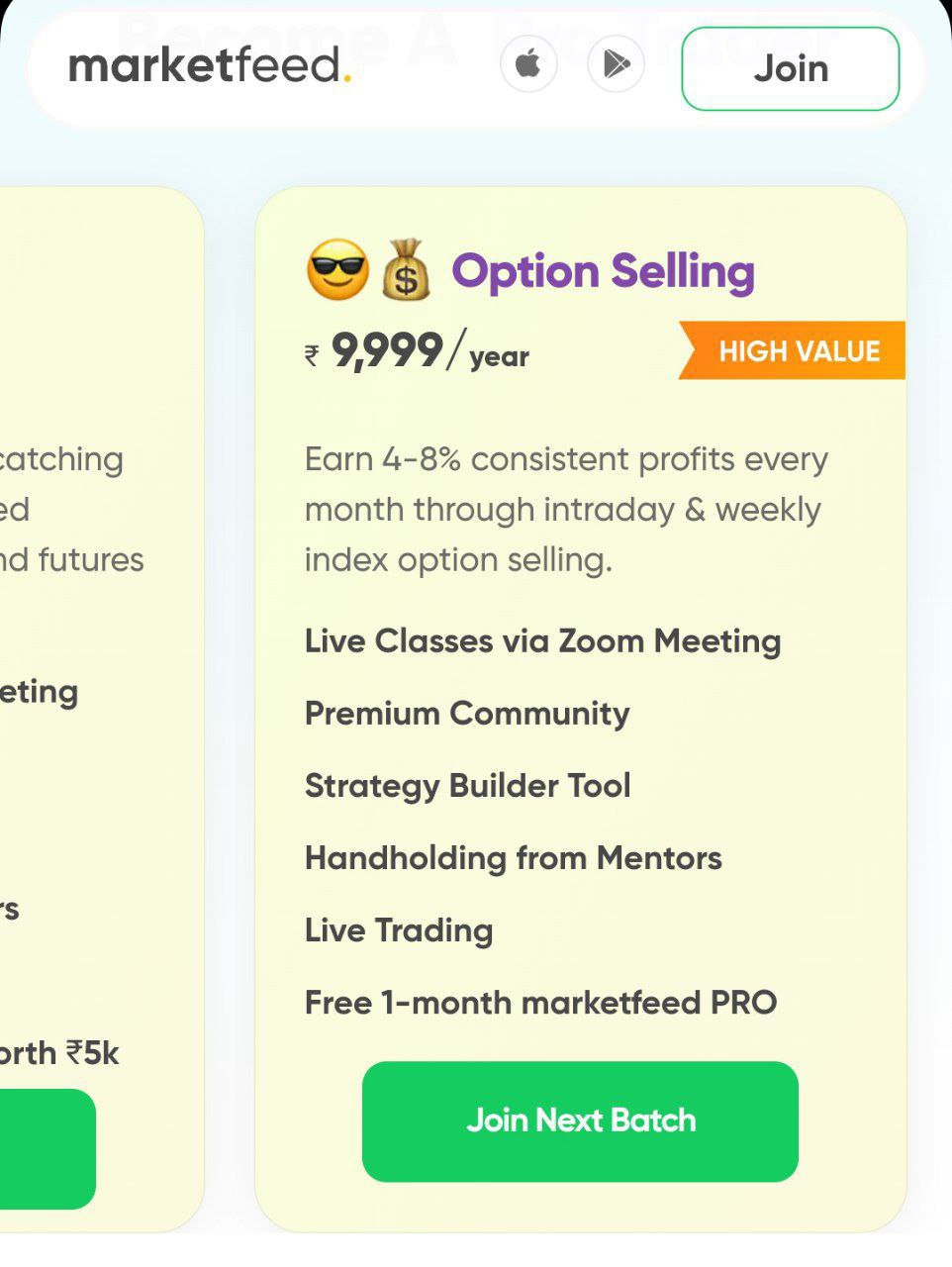Click the 9,999/year price text

pyautogui.click(x=430, y=351)
